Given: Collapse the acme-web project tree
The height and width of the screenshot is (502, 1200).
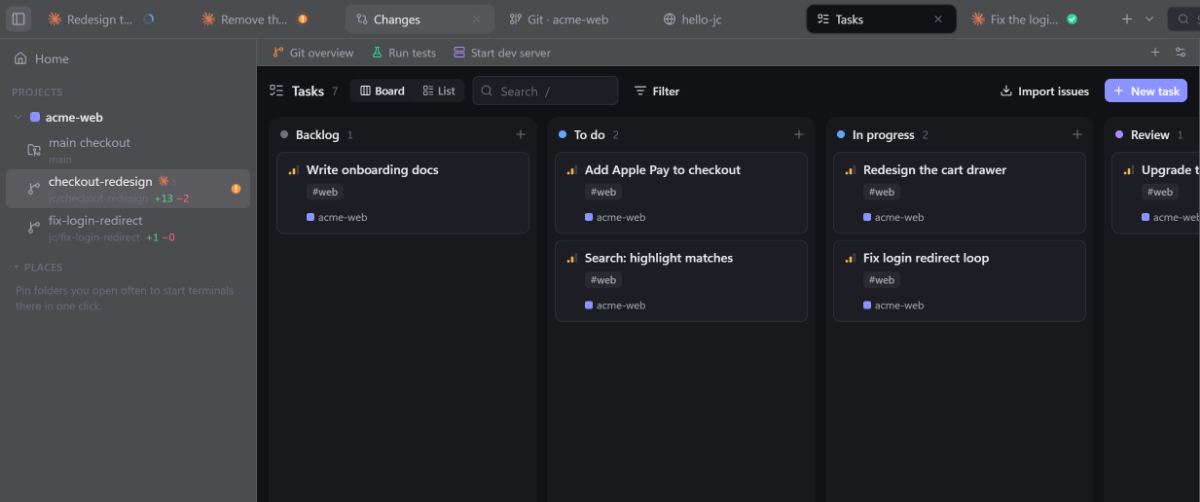Looking at the screenshot, I should pos(18,118).
